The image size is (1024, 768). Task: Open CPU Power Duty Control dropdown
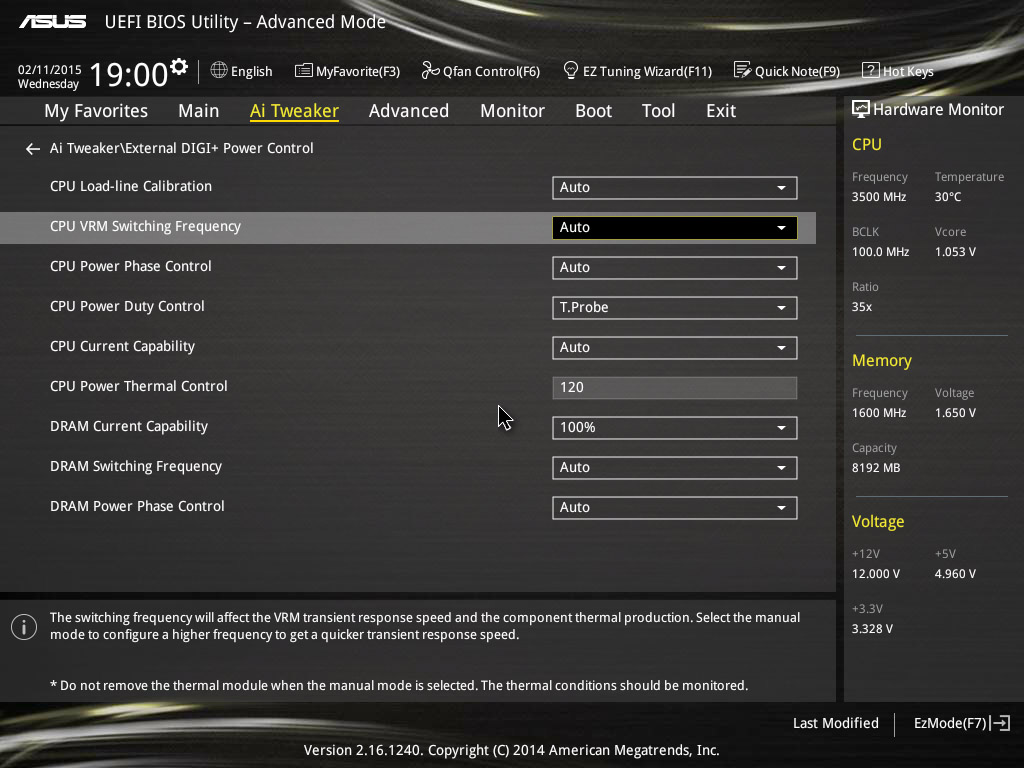(x=675, y=308)
